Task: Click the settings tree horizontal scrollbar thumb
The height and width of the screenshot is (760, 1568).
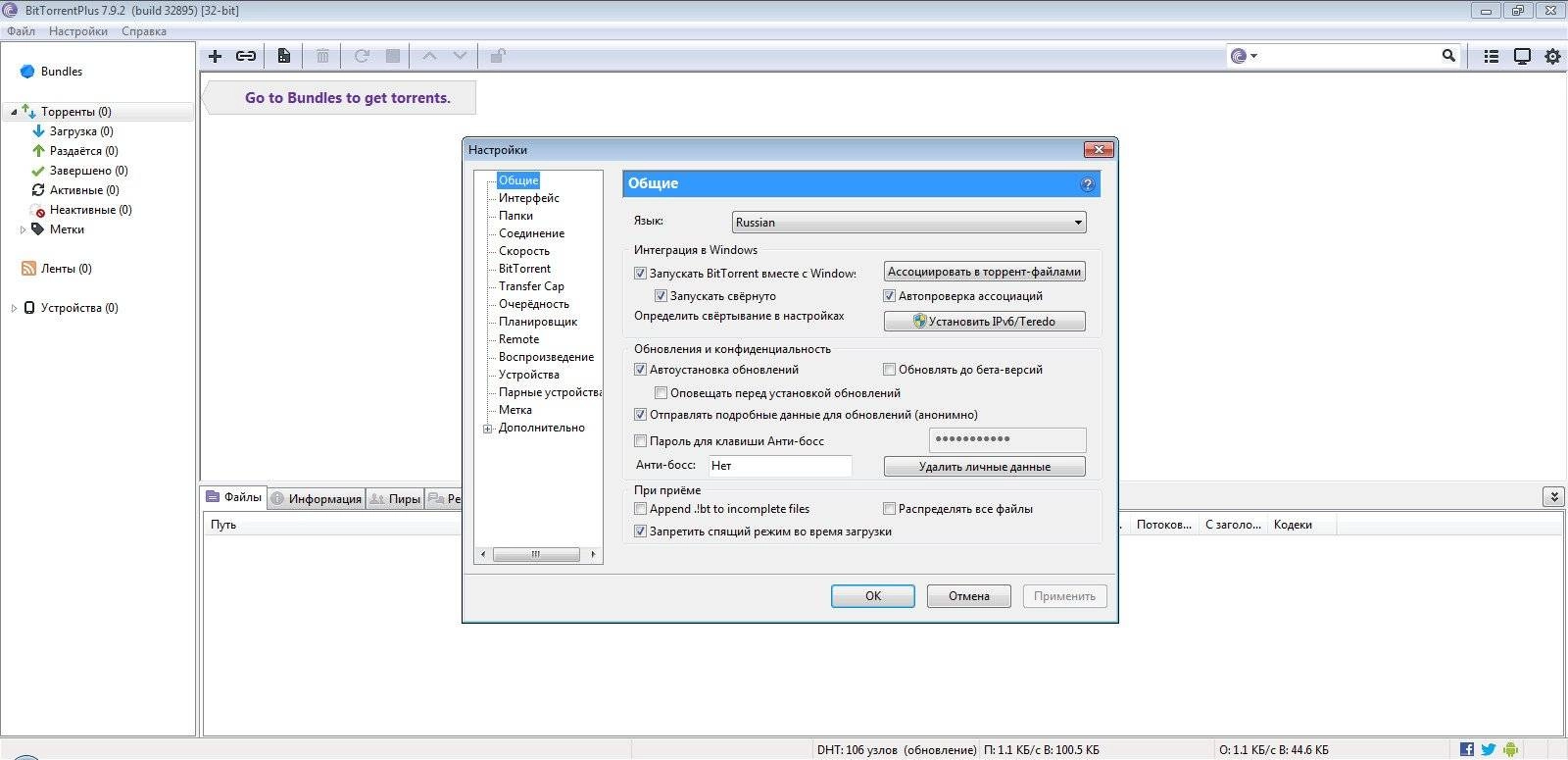Action: 535,554
